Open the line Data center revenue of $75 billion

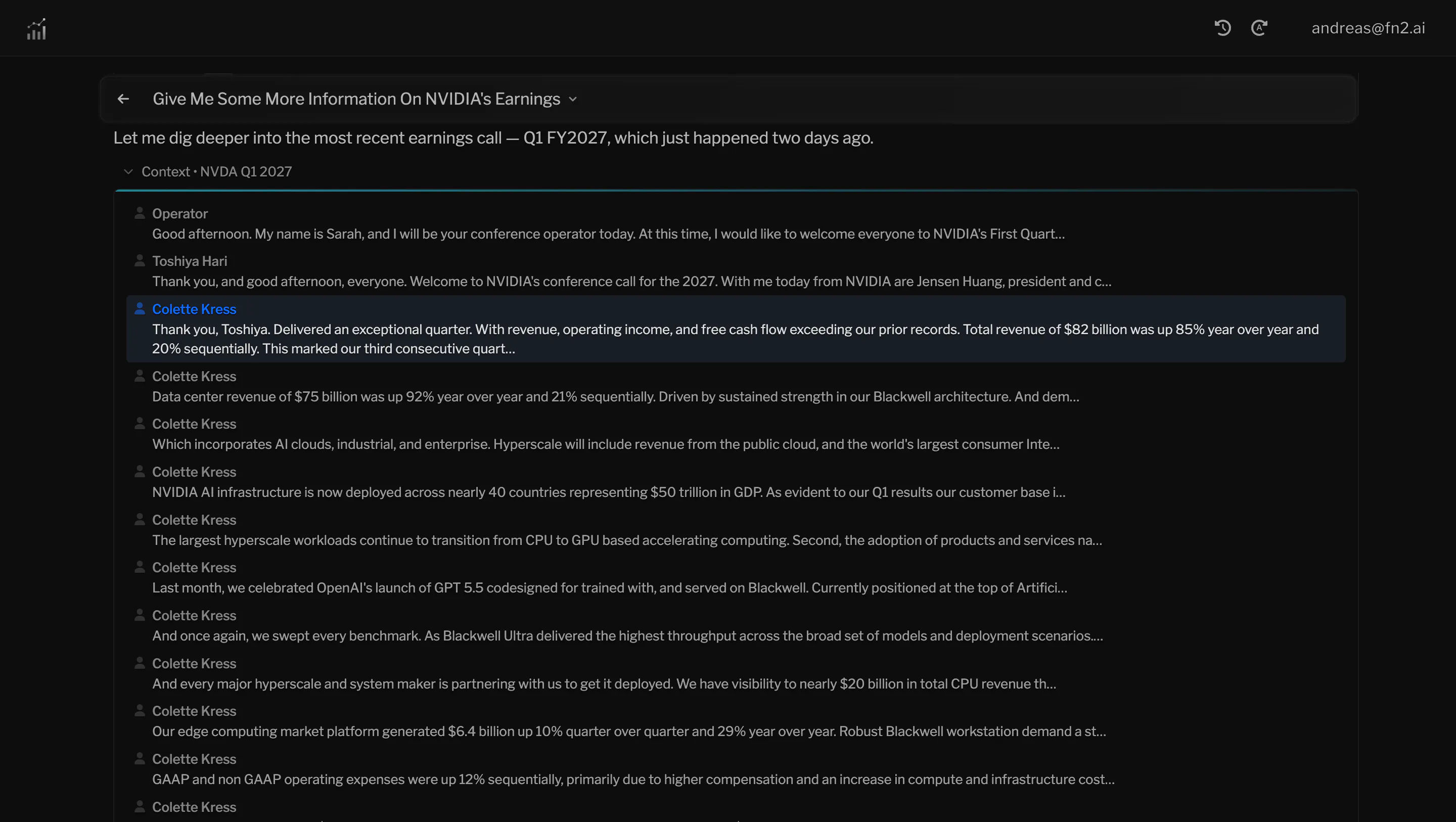click(x=616, y=397)
